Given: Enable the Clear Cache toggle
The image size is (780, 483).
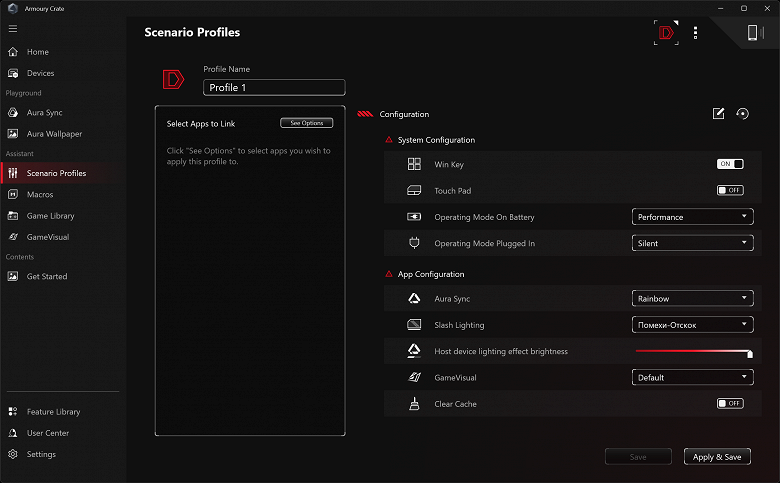Looking at the screenshot, I should (x=730, y=404).
